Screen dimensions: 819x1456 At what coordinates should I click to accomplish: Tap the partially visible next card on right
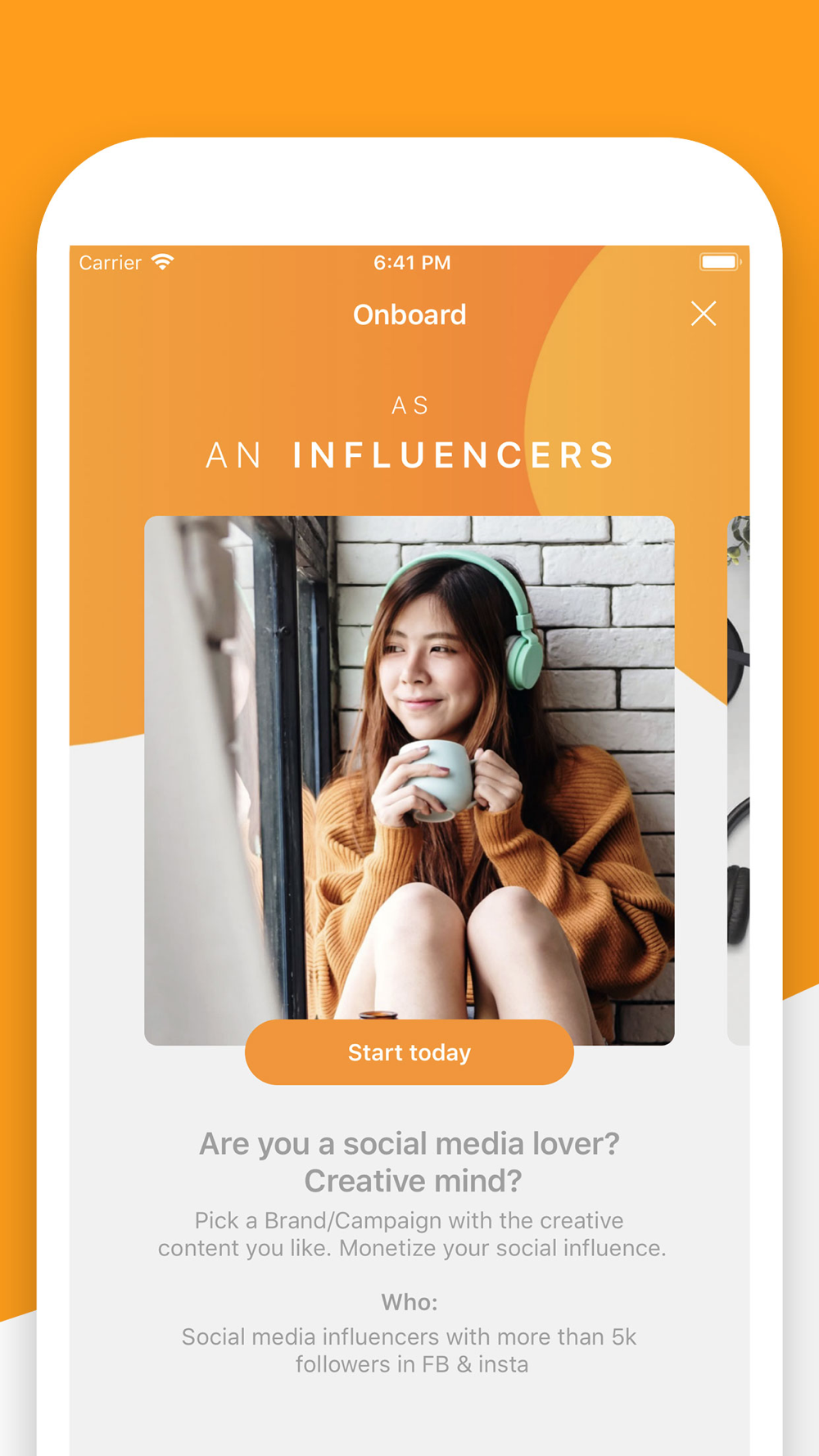point(738,780)
